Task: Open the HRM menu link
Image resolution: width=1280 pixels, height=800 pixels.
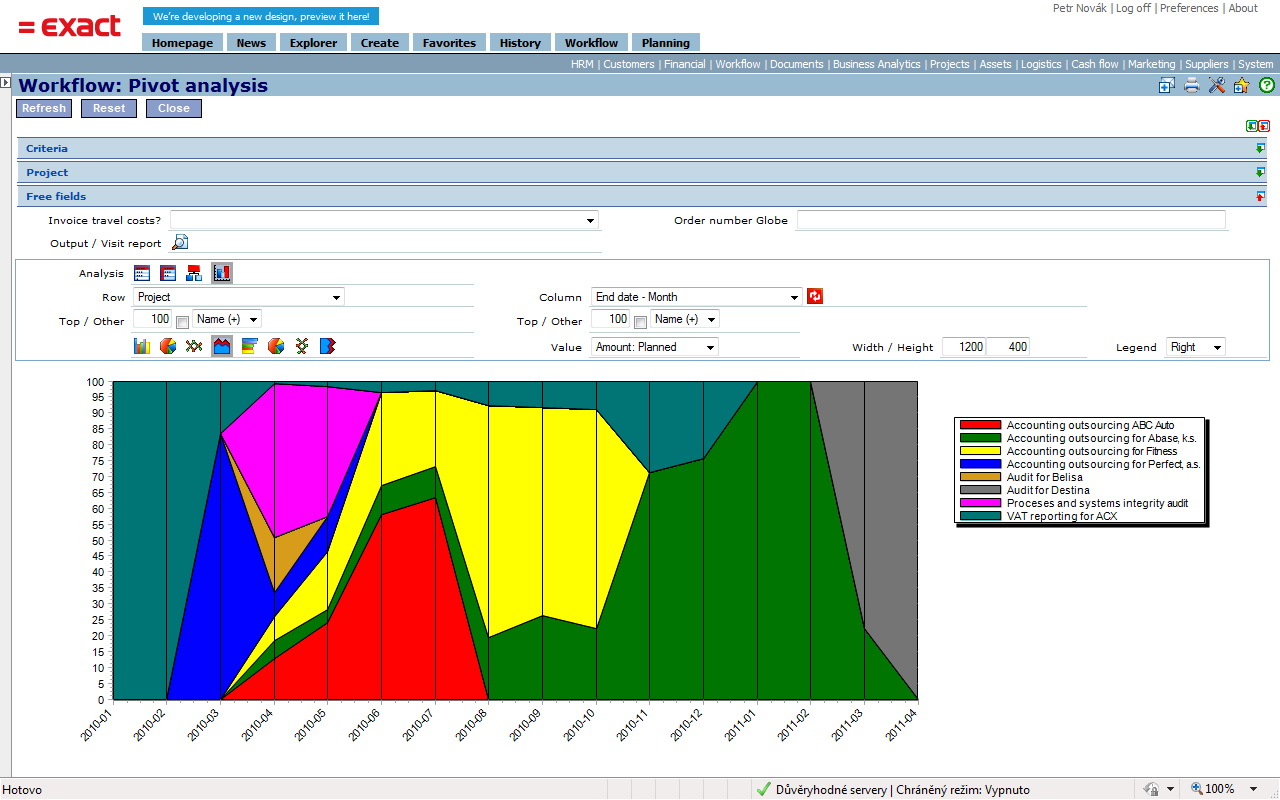Action: (x=582, y=64)
